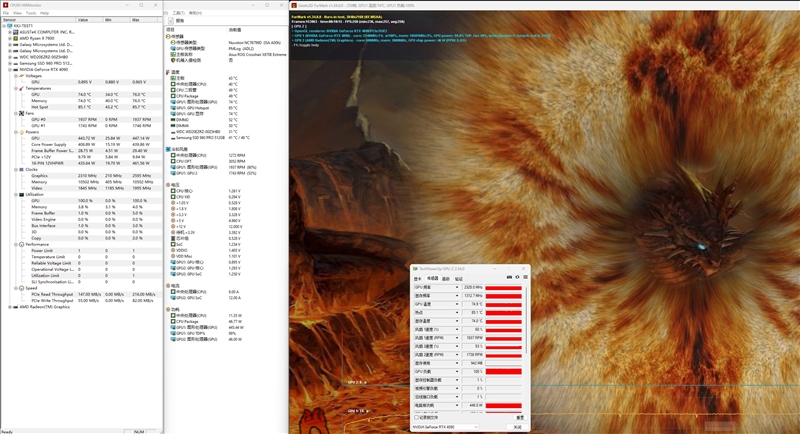Viewport: 800px width, 434px height.
Task: Click the Voltages group icon in HWMonitor
Action: 21,75
